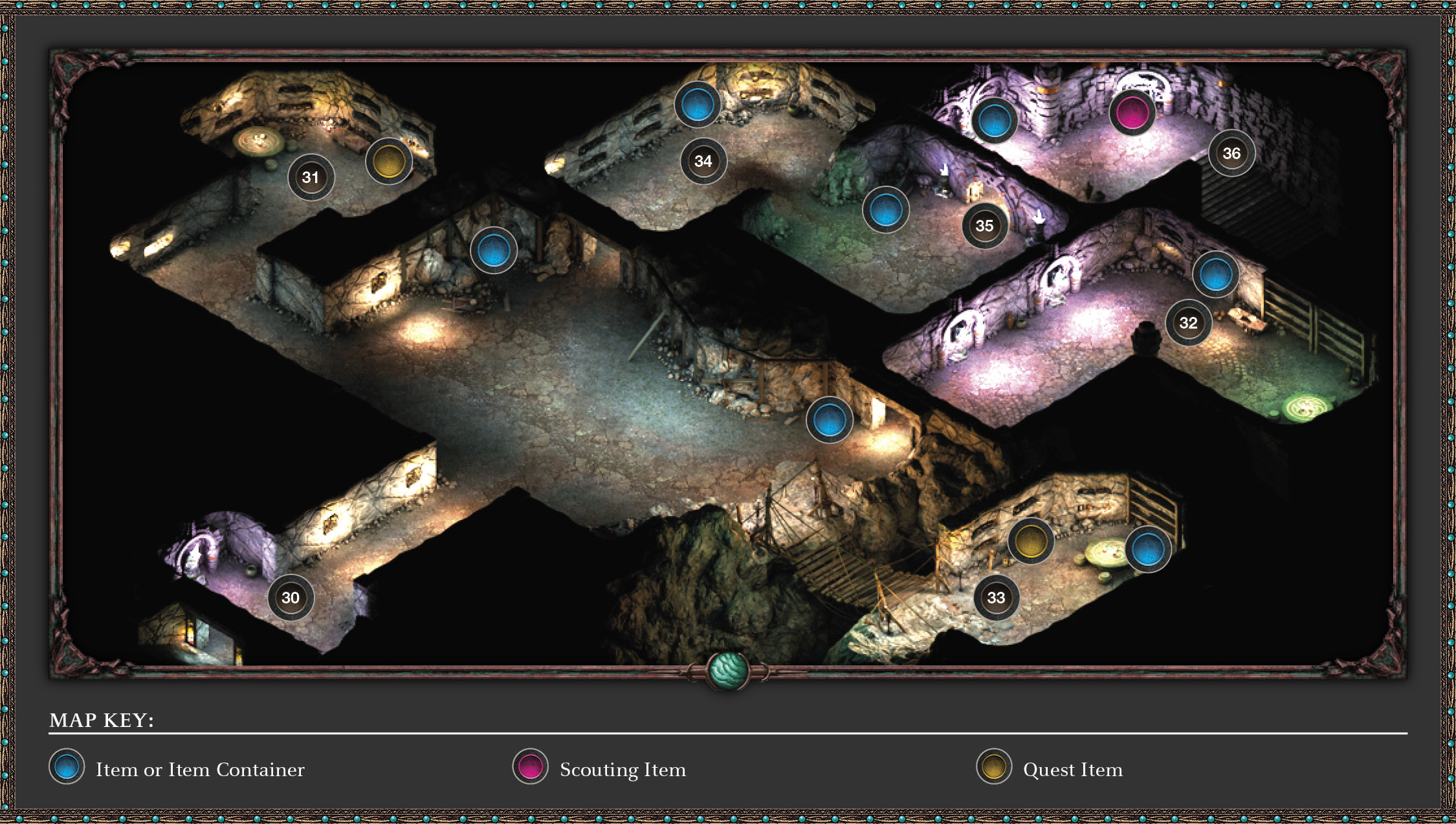Select blue item marker on the central courtyard's north wall
Viewport: 1456px width, 824px height.
coord(493,250)
